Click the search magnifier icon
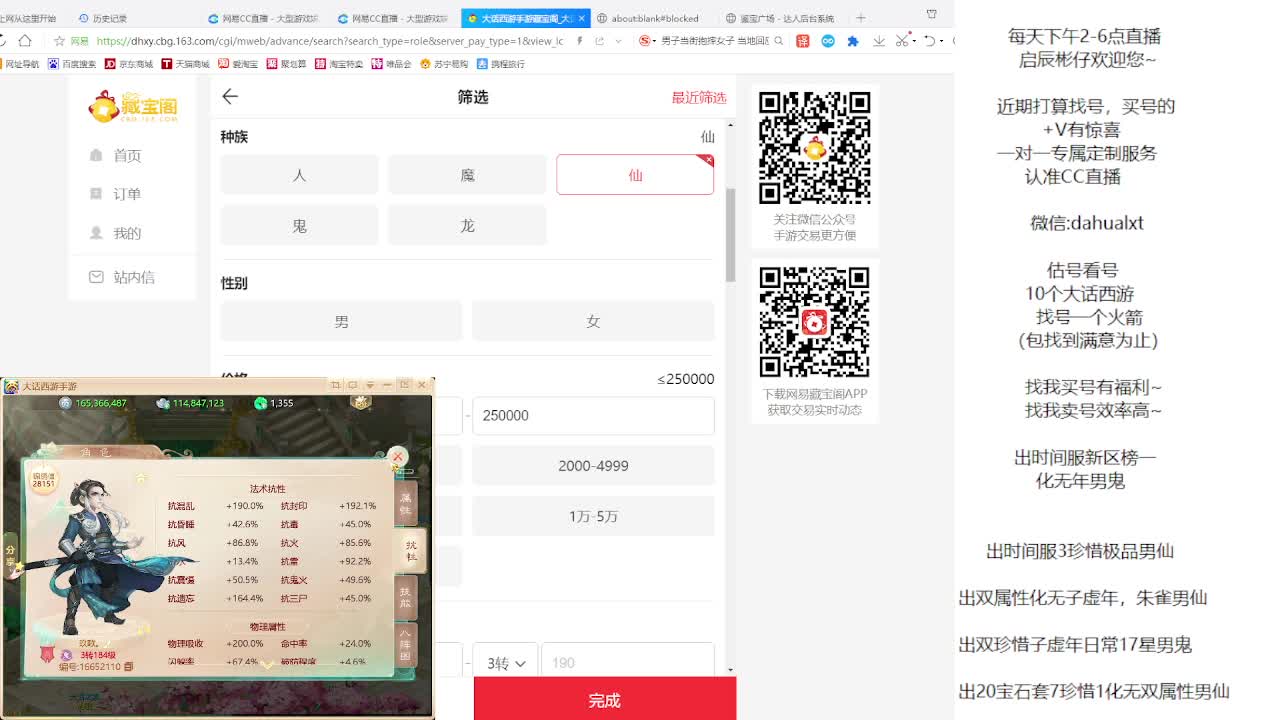Viewport: 1280px width, 720px height. 778,41
